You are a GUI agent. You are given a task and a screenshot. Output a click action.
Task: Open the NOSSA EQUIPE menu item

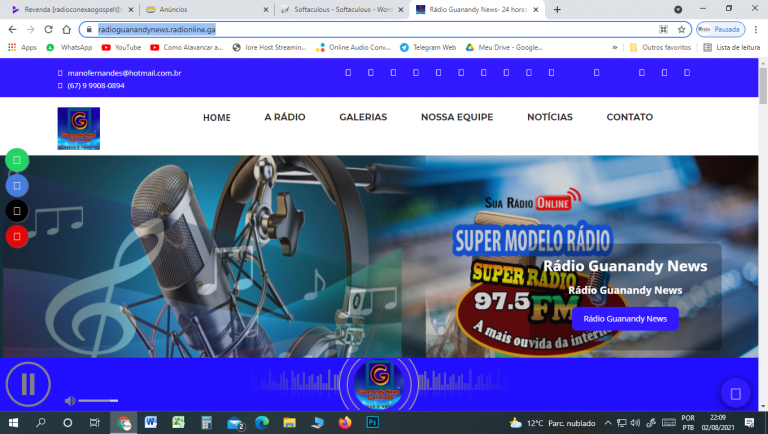pyautogui.click(x=457, y=117)
